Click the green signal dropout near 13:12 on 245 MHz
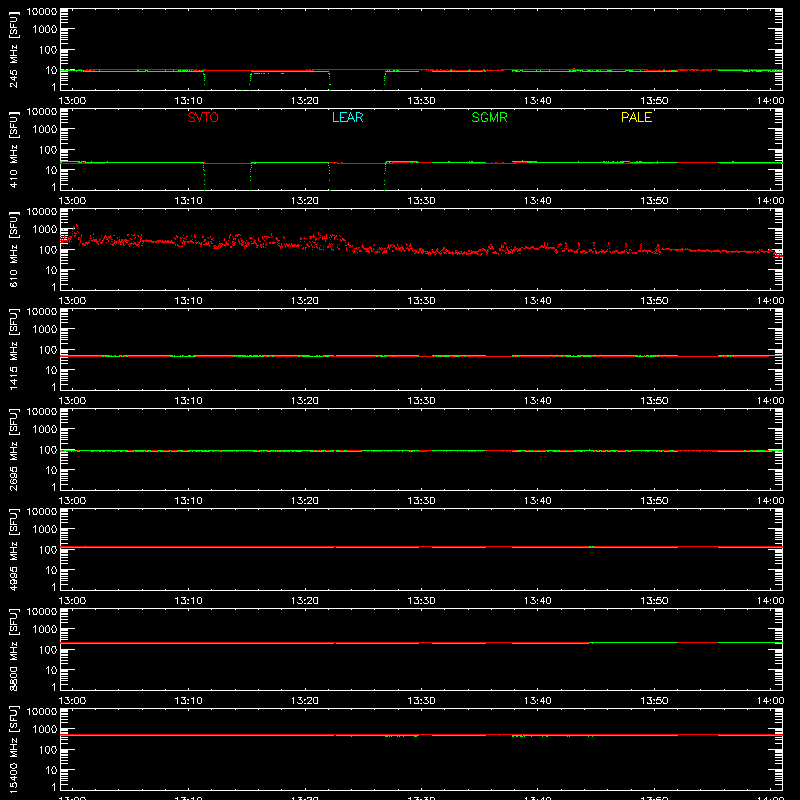Viewport: 800px width, 800px height. point(227,81)
